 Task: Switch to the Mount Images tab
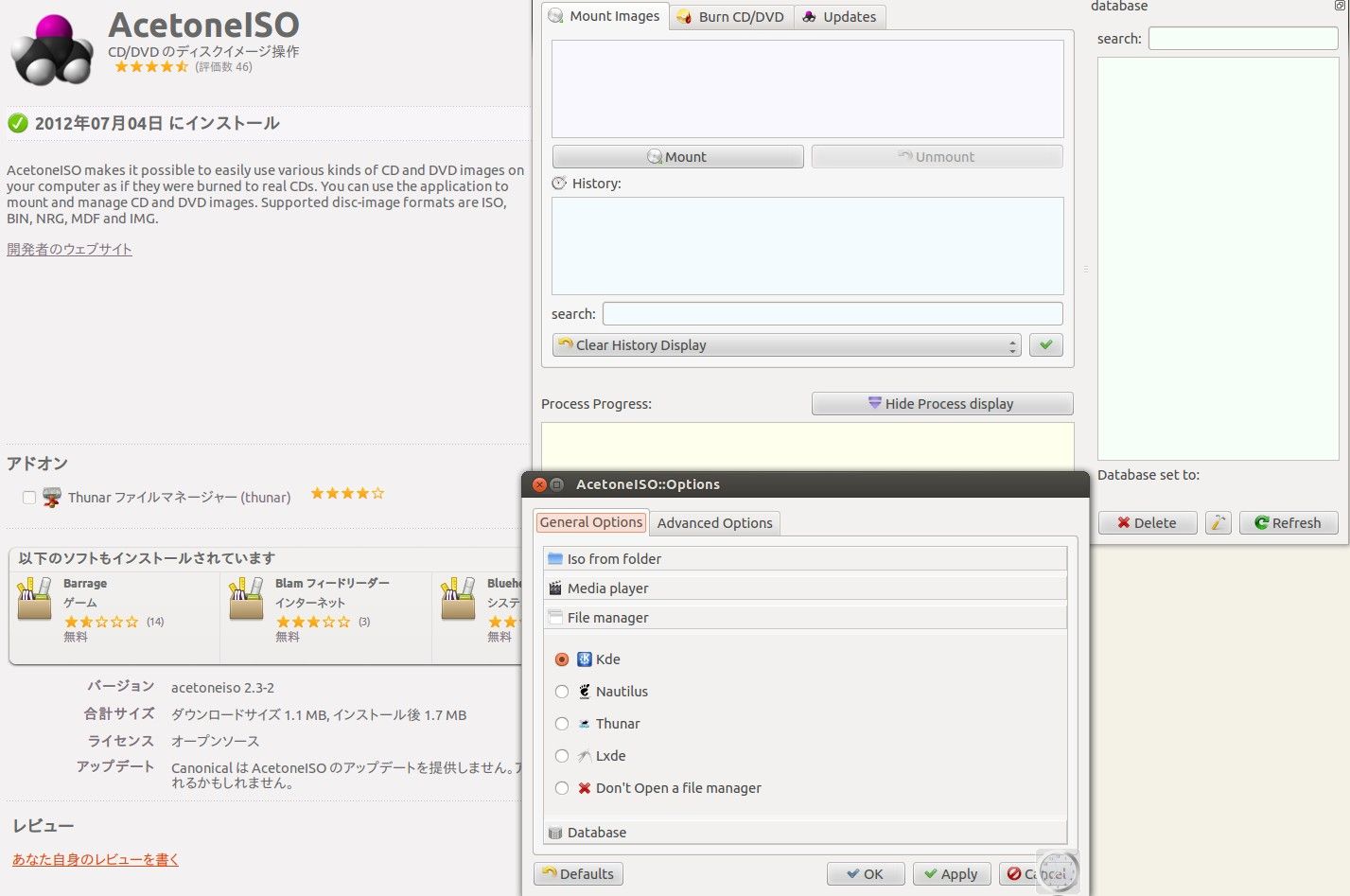pos(605,16)
